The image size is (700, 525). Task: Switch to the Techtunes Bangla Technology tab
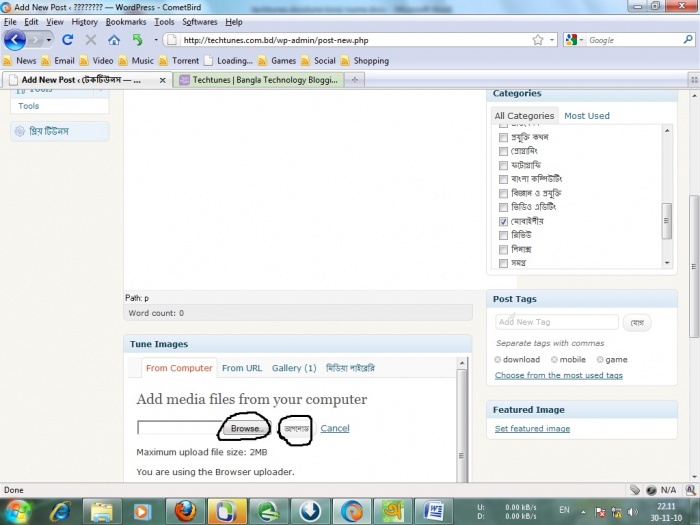tap(258, 80)
